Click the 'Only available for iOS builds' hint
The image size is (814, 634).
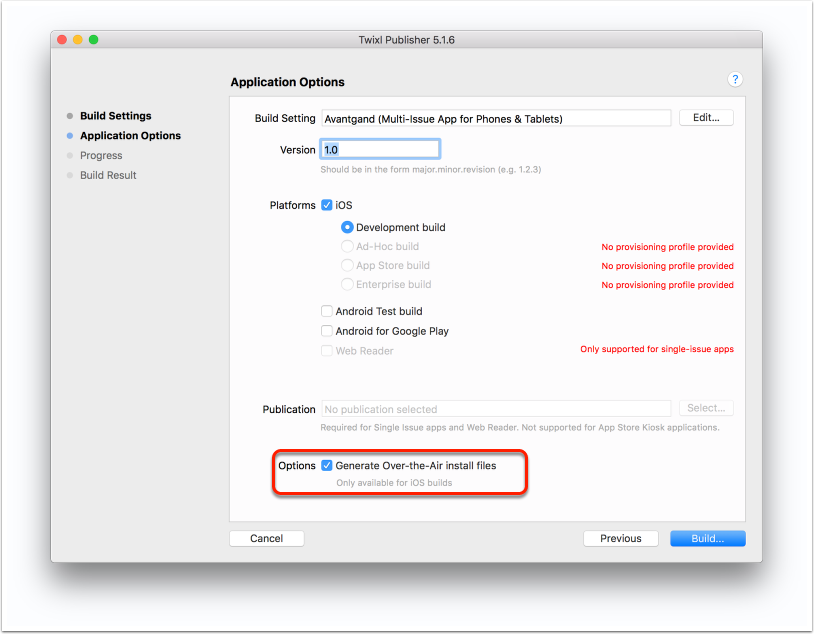tap(394, 482)
